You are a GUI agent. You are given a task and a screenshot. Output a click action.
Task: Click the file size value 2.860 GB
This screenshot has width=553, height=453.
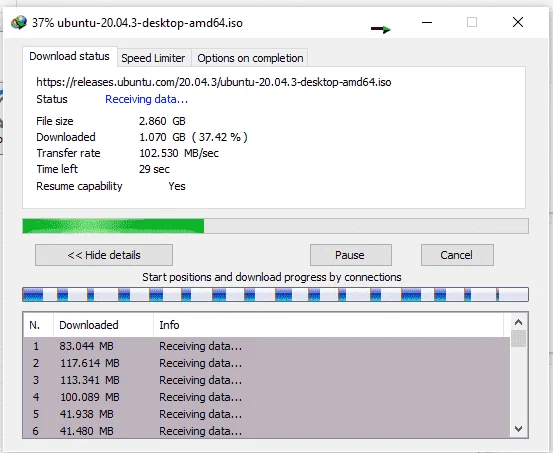pyautogui.click(x=162, y=121)
